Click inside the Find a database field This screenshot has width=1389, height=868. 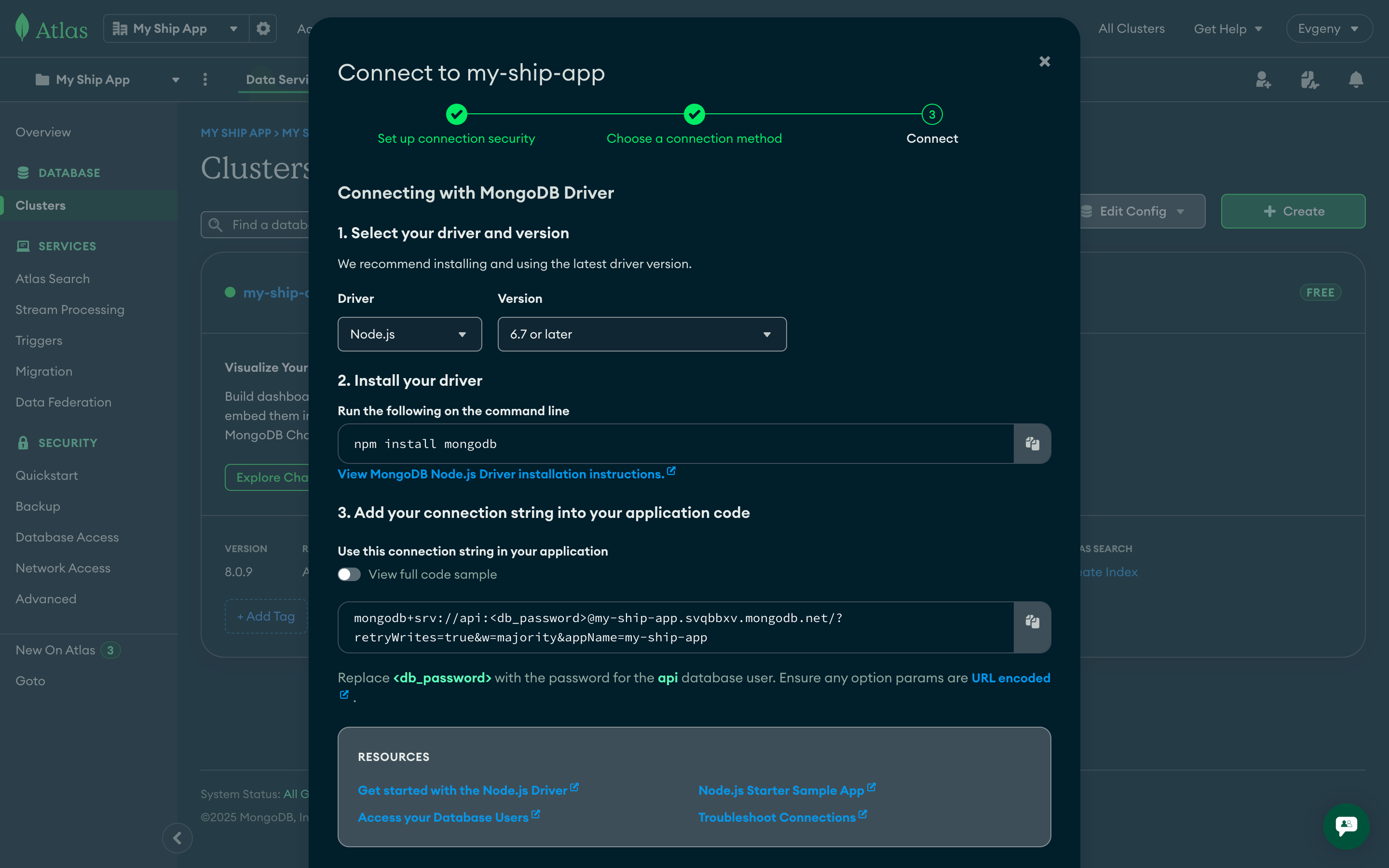(x=270, y=224)
